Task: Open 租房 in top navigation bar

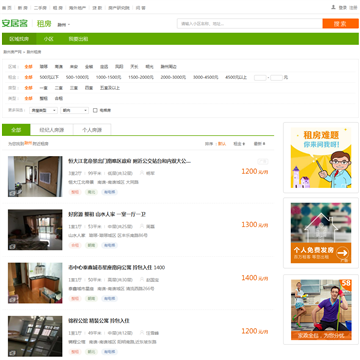Action: tap(58, 8)
